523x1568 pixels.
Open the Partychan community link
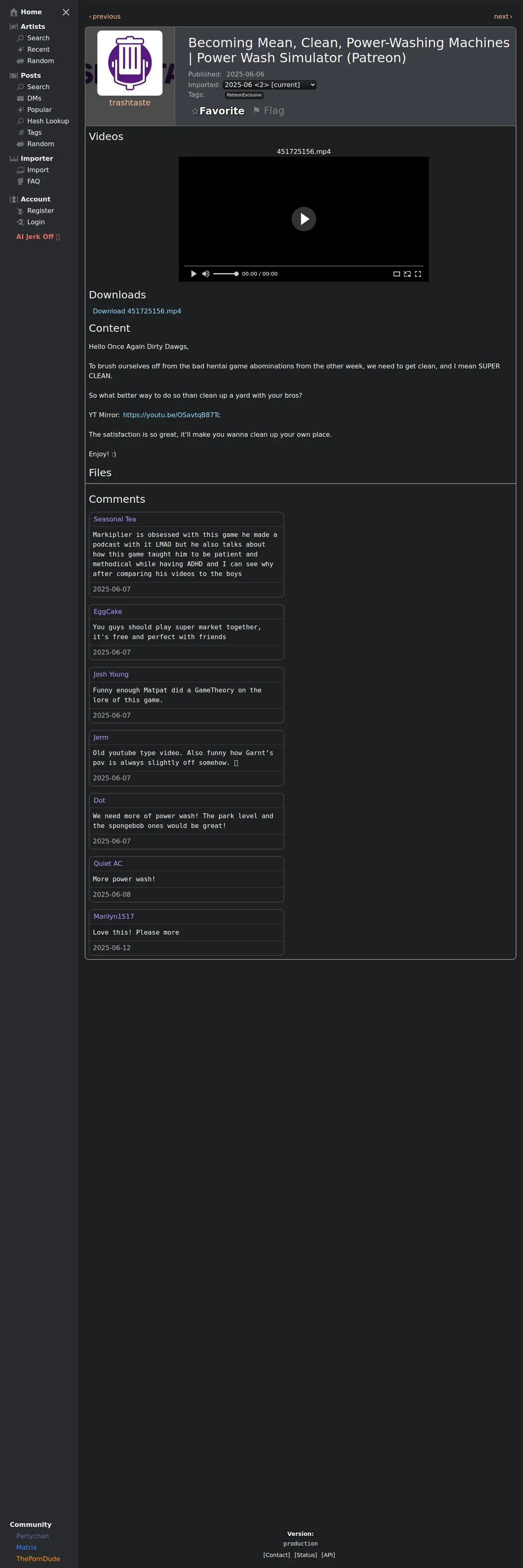32,1536
